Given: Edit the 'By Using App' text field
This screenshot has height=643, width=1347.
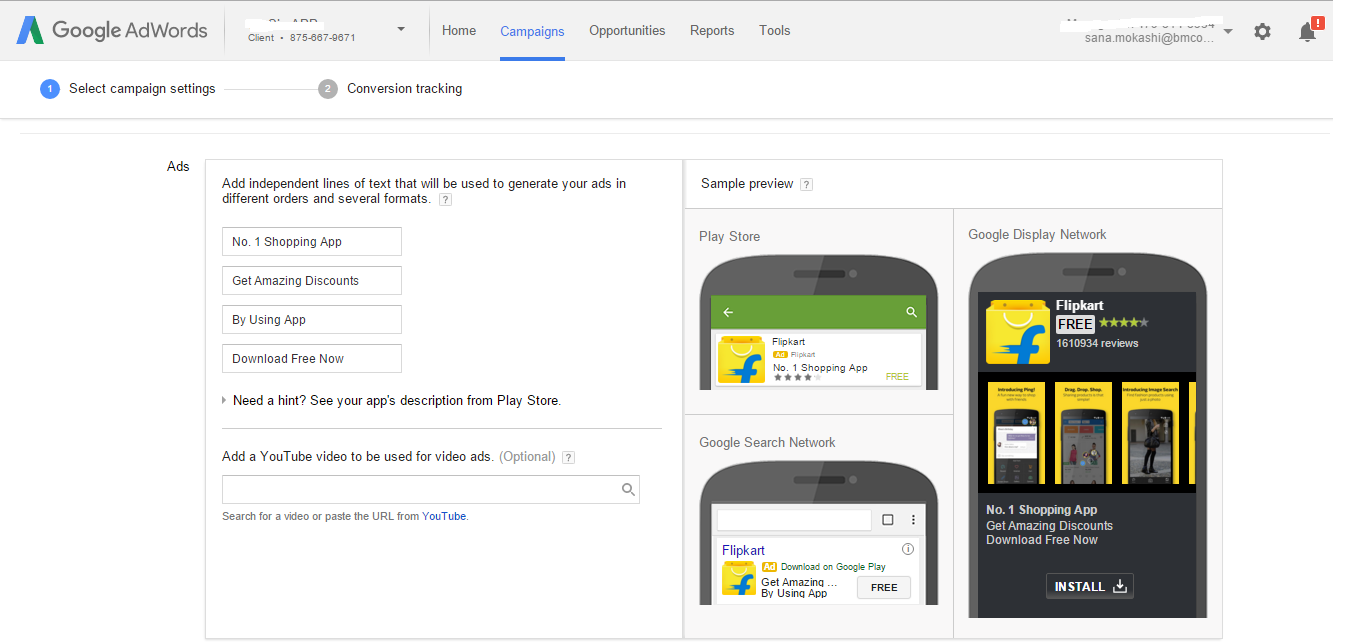Looking at the screenshot, I should pyautogui.click(x=312, y=320).
